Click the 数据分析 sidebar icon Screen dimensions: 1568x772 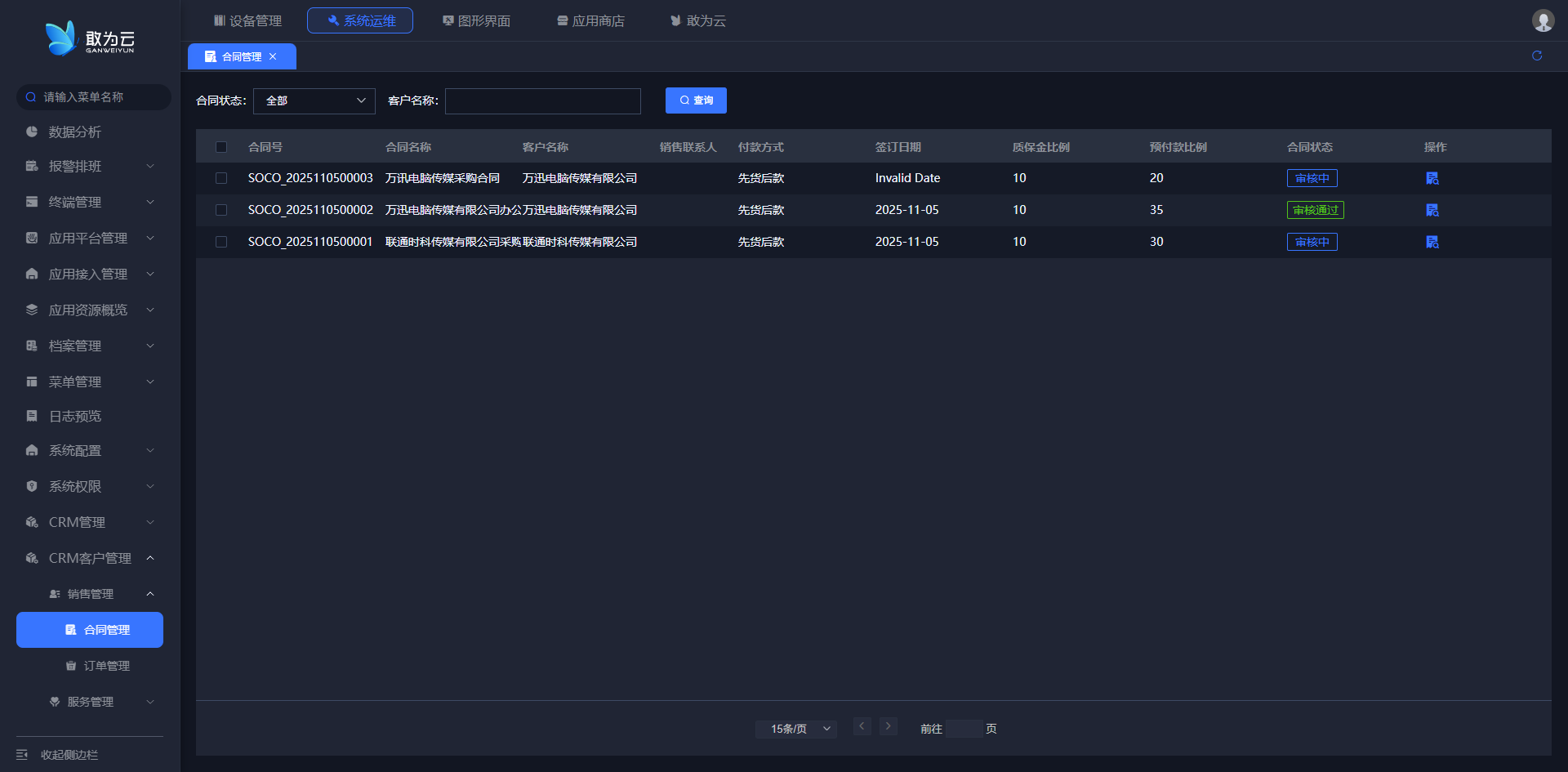coord(32,132)
